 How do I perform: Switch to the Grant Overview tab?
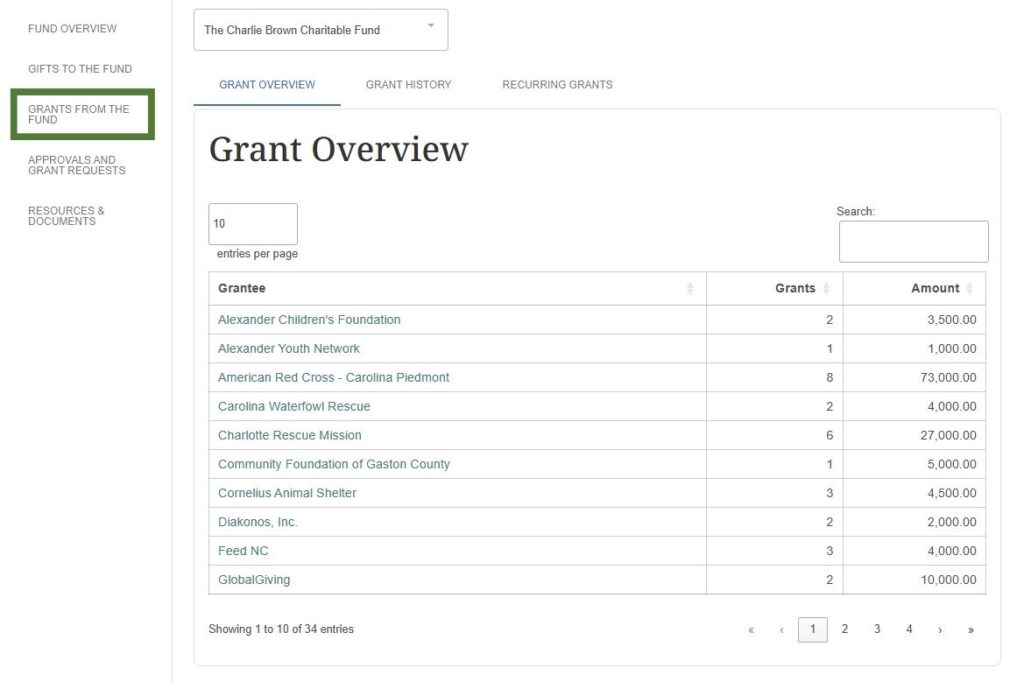coord(267,85)
